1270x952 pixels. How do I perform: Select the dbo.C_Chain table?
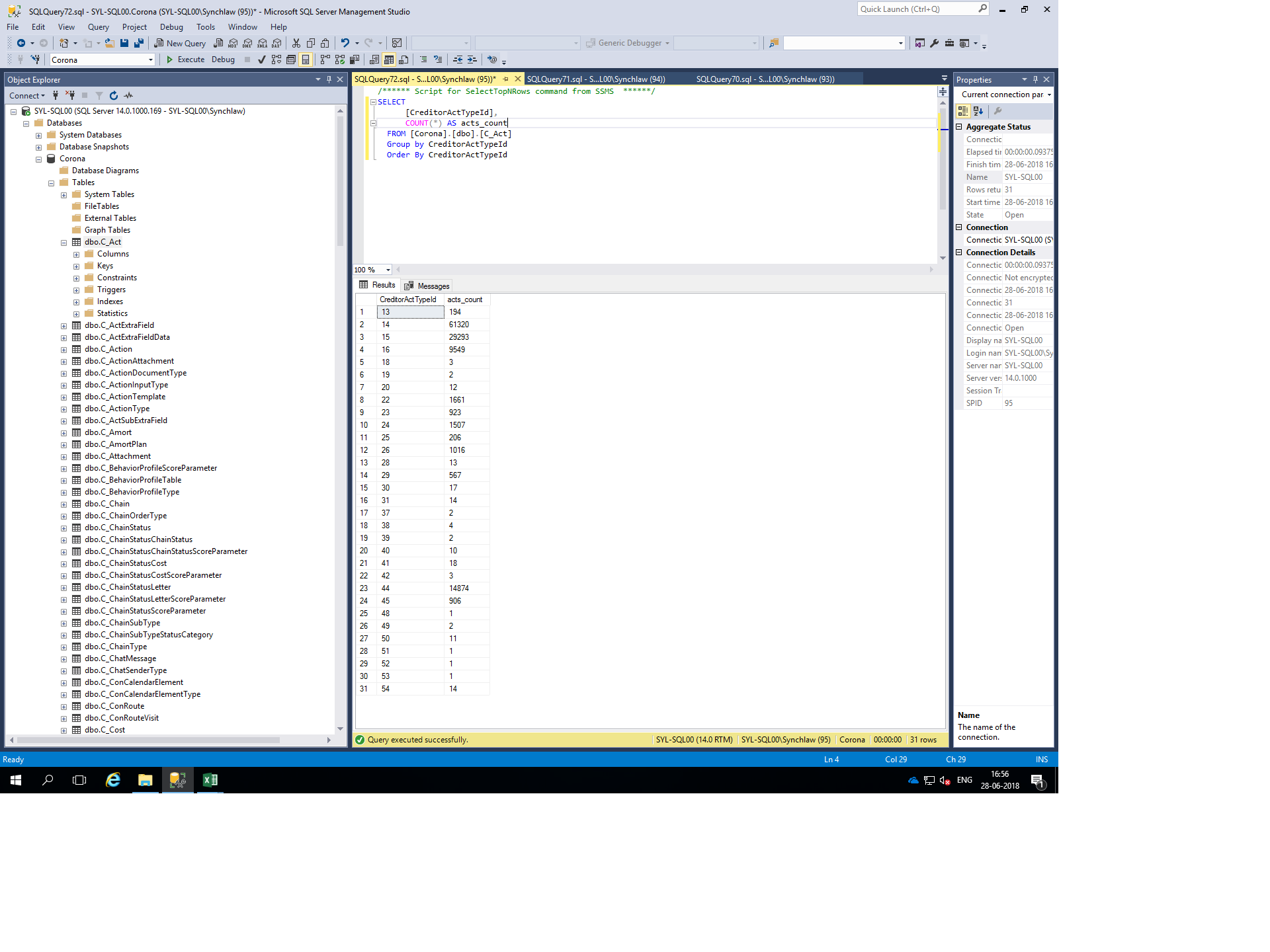pyautogui.click(x=107, y=504)
